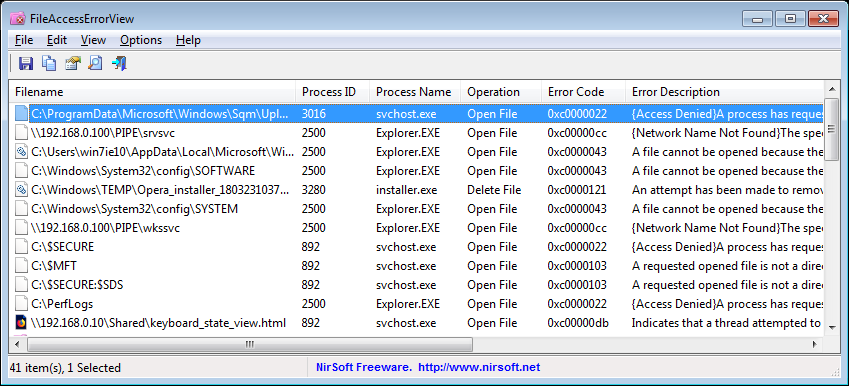Click the file icon next to C:\$MFT
The height and width of the screenshot is (386, 849).
click(x=21, y=266)
